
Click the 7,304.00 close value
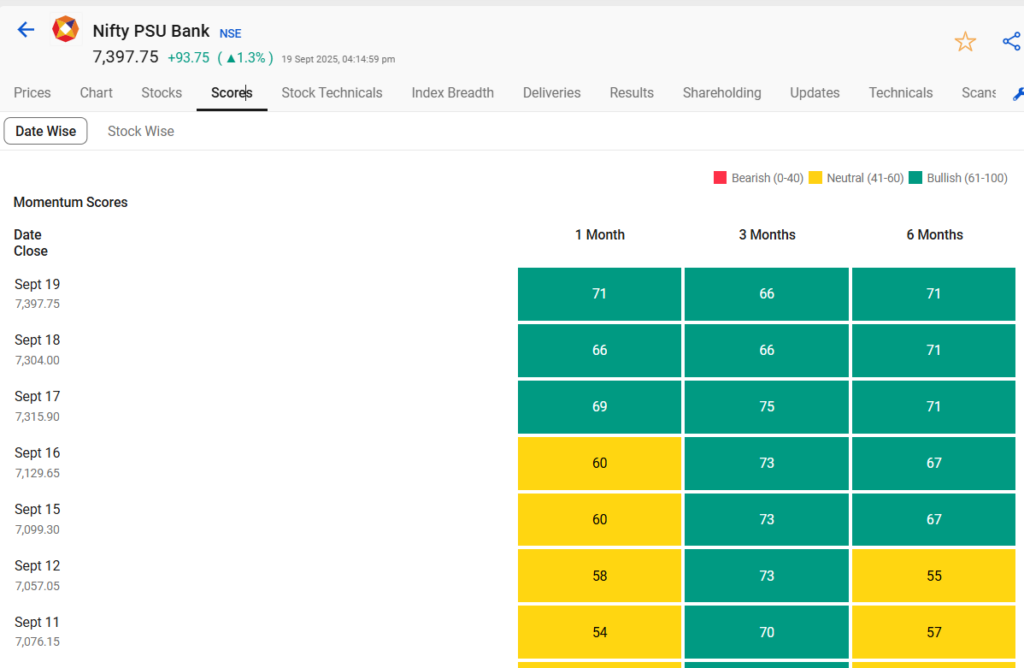(x=37, y=360)
